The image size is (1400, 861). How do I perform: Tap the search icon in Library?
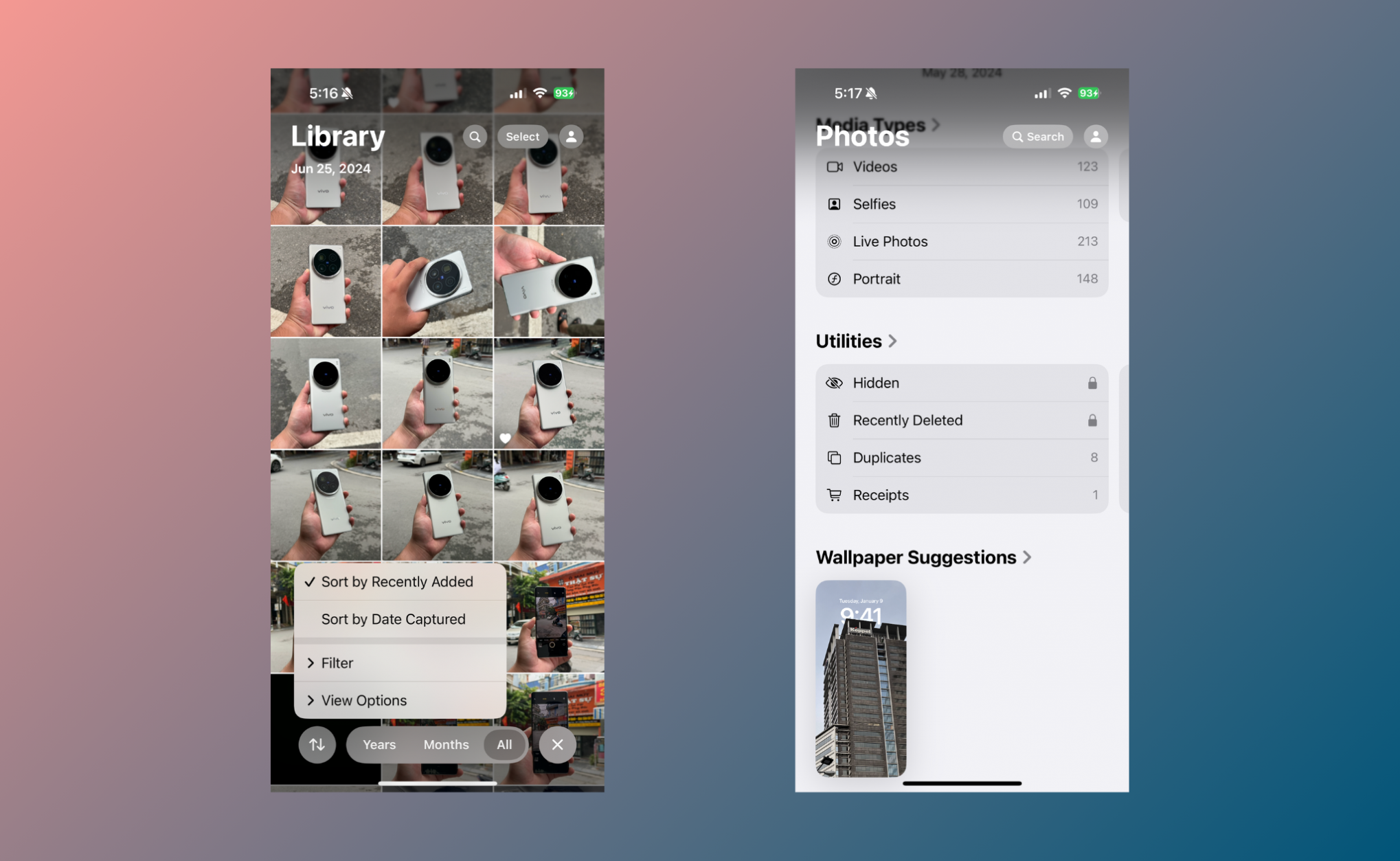[473, 137]
